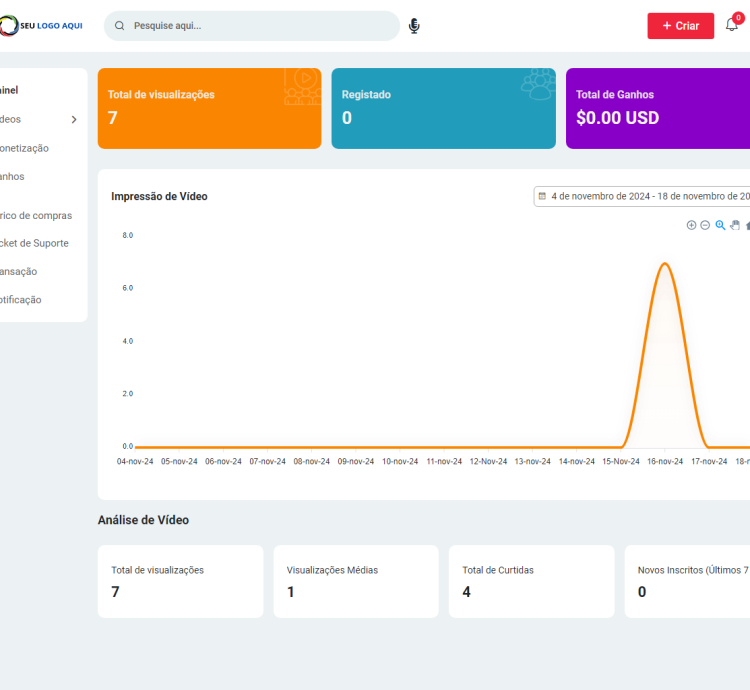Activate the hand panning tool on chart
Image resolution: width=750 pixels, height=690 pixels.
[x=734, y=225]
